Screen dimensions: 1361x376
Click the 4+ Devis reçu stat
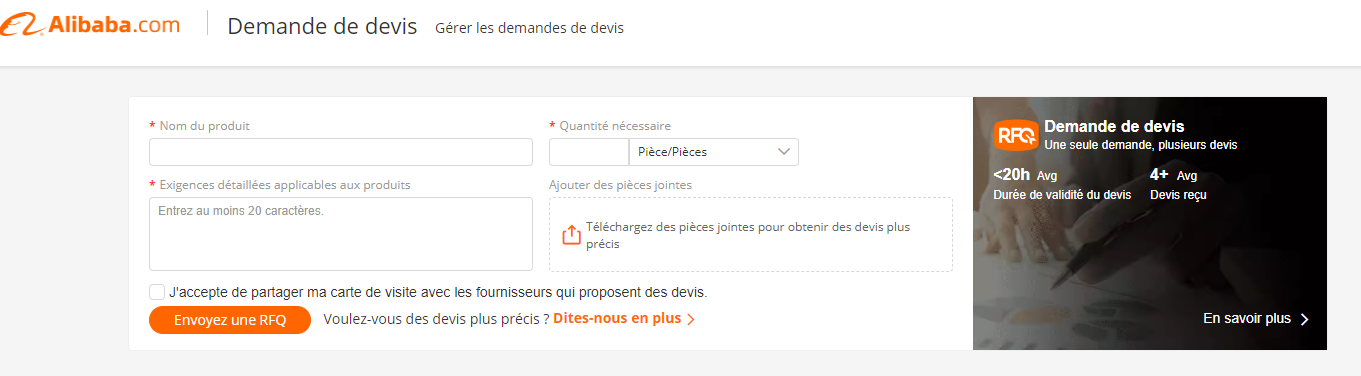1178,184
